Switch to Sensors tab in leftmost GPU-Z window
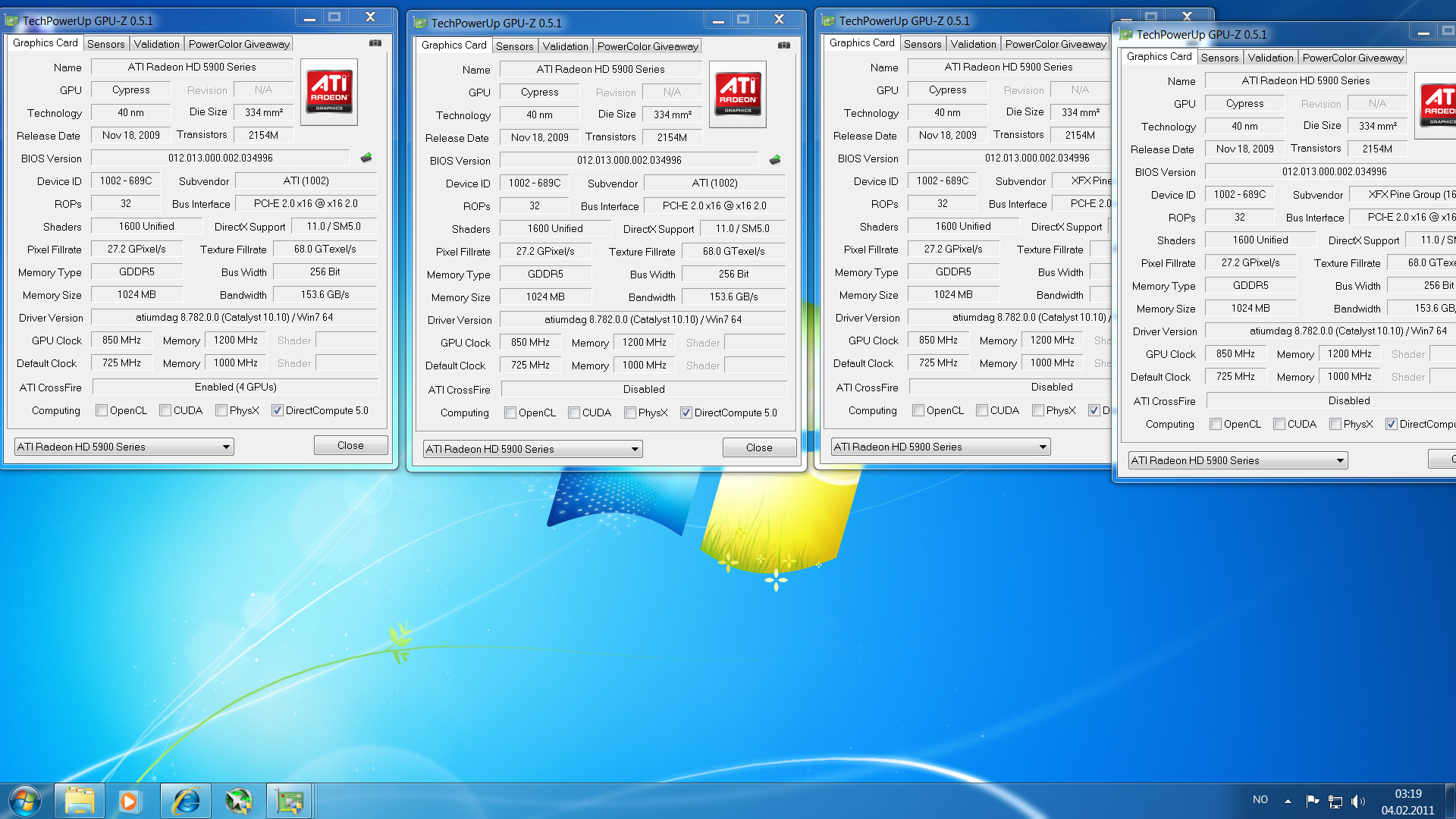Image resolution: width=1456 pixels, height=819 pixels. (105, 44)
